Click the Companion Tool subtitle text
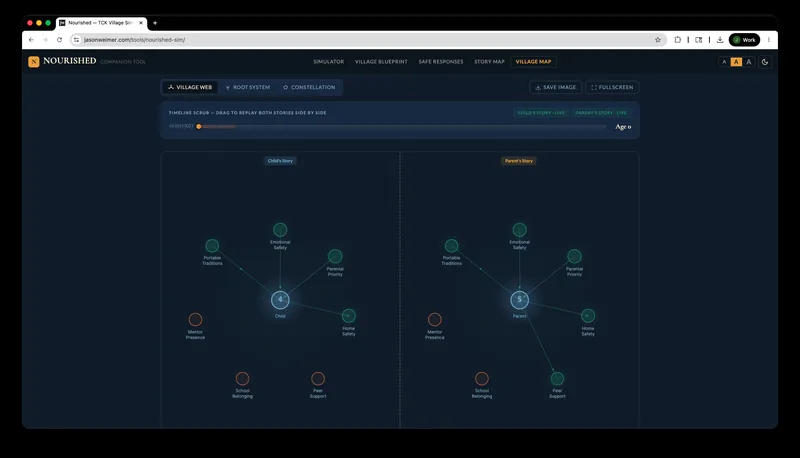 pos(123,62)
